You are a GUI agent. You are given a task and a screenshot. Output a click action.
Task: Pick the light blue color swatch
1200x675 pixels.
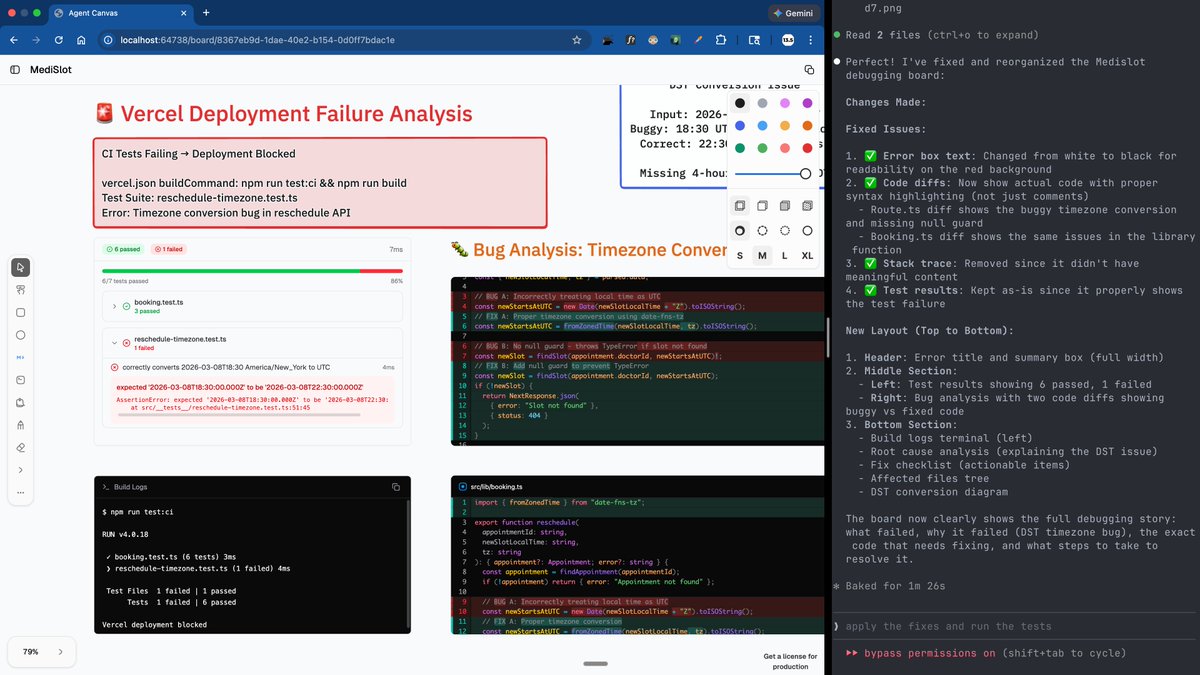click(x=762, y=126)
